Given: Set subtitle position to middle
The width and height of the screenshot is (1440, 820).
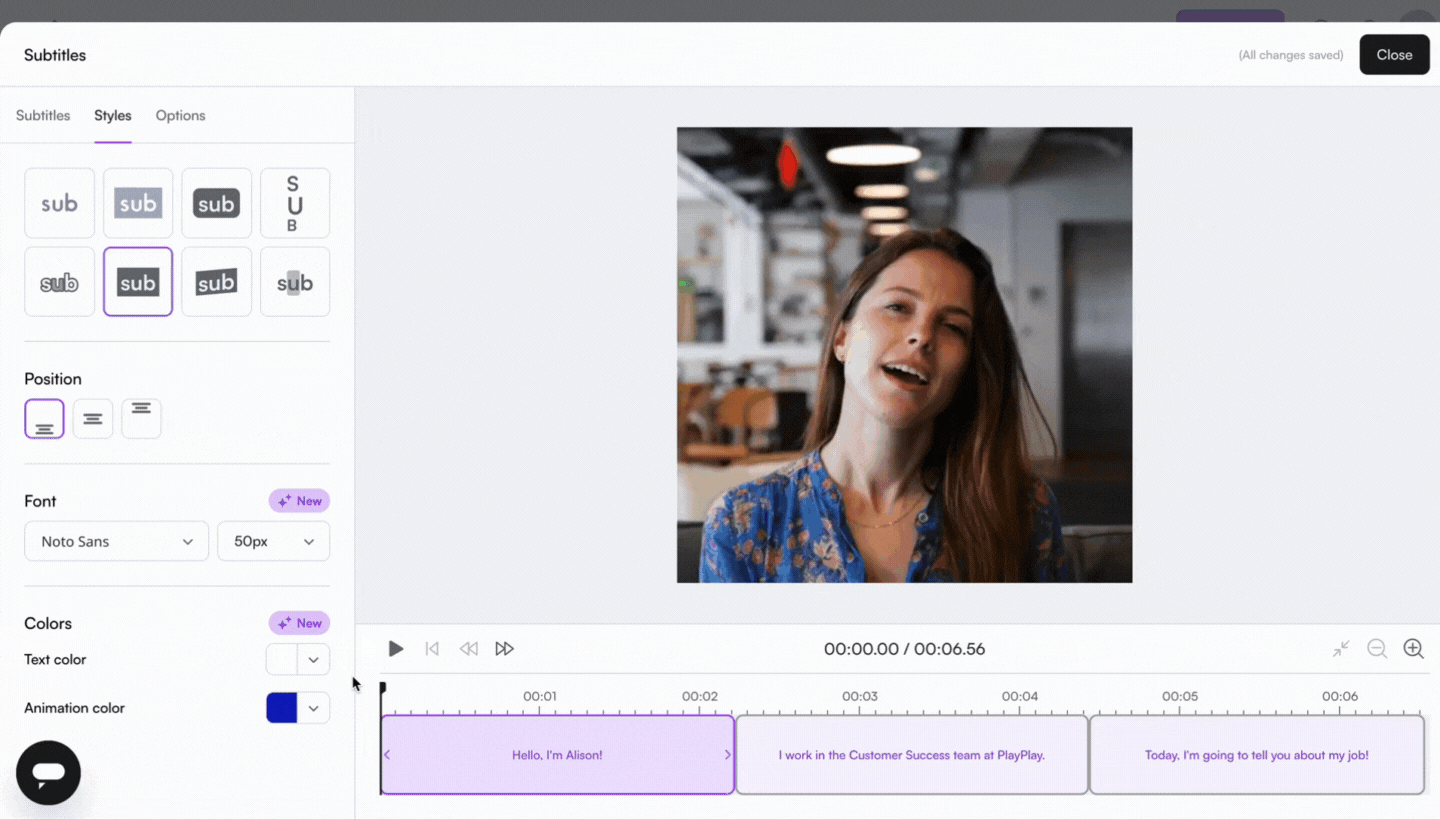Looking at the screenshot, I should click(x=93, y=419).
